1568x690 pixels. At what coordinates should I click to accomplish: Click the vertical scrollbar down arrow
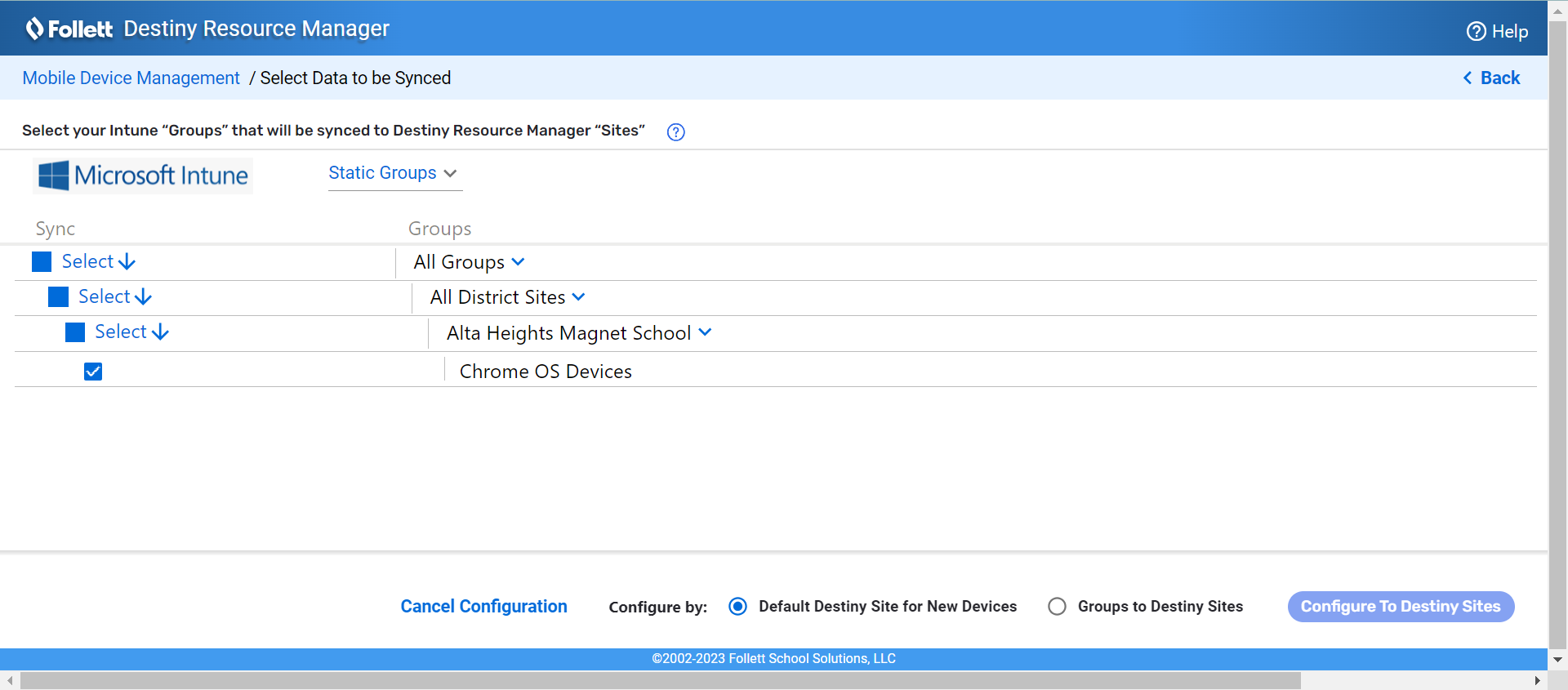(x=1557, y=659)
